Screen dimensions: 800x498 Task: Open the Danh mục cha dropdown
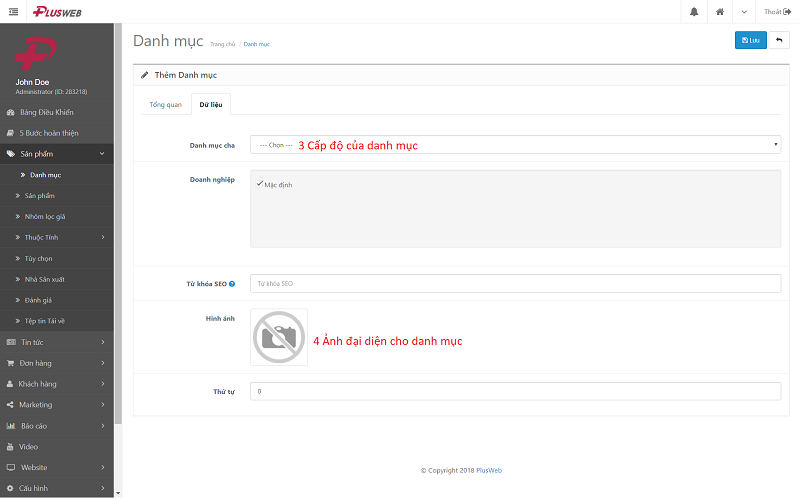515,144
